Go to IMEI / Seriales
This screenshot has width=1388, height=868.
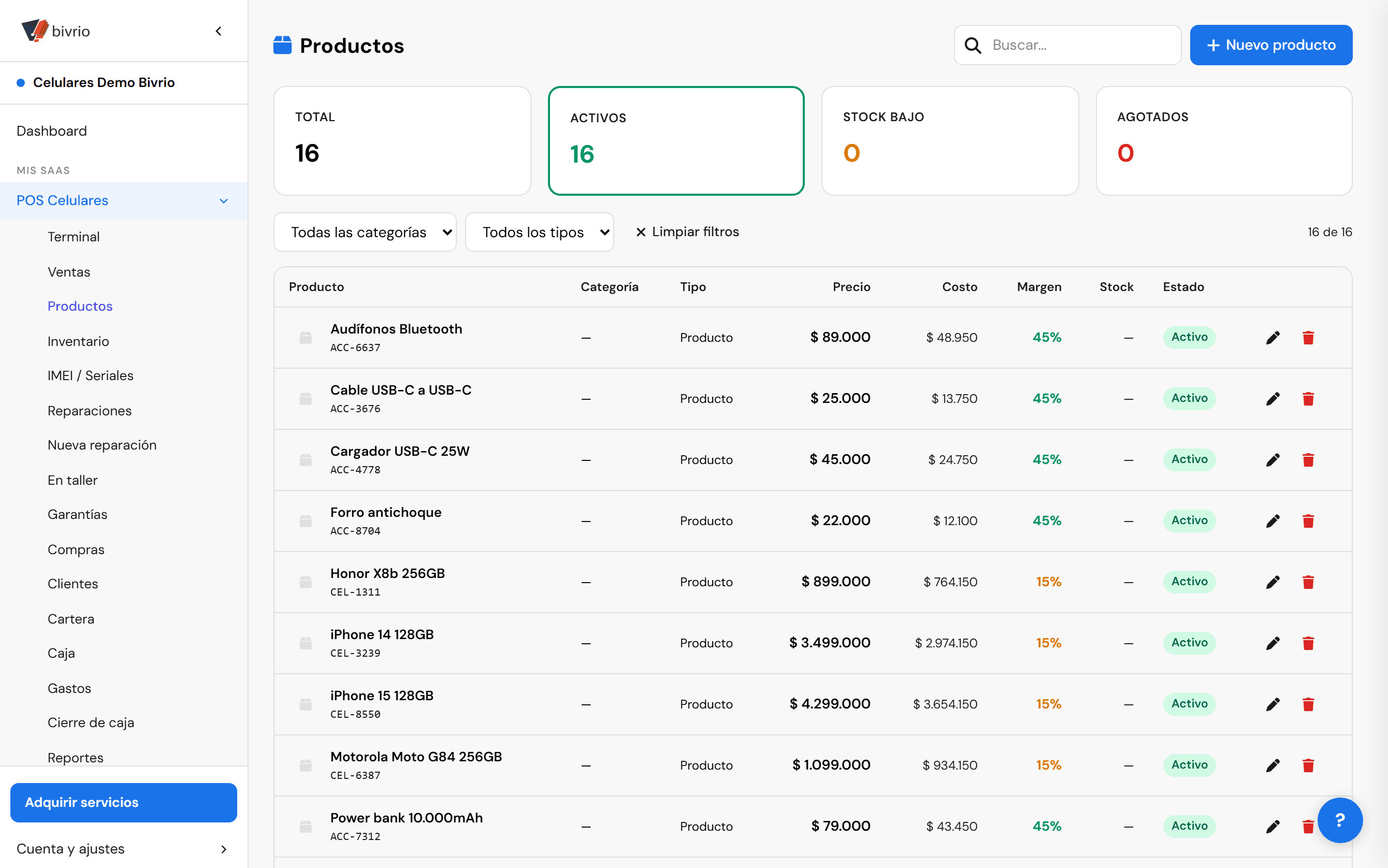click(x=90, y=375)
